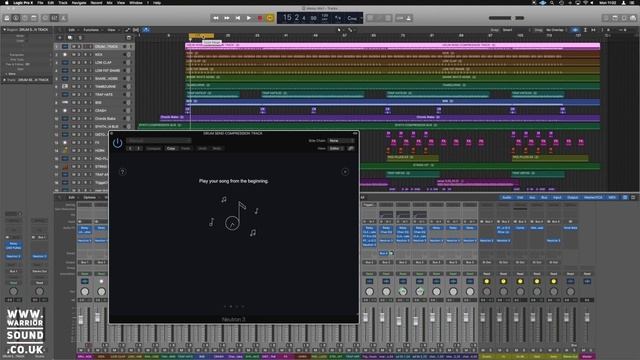Open Spotlight search in menu bar
640x360 pixels.
click(x=552, y=2)
